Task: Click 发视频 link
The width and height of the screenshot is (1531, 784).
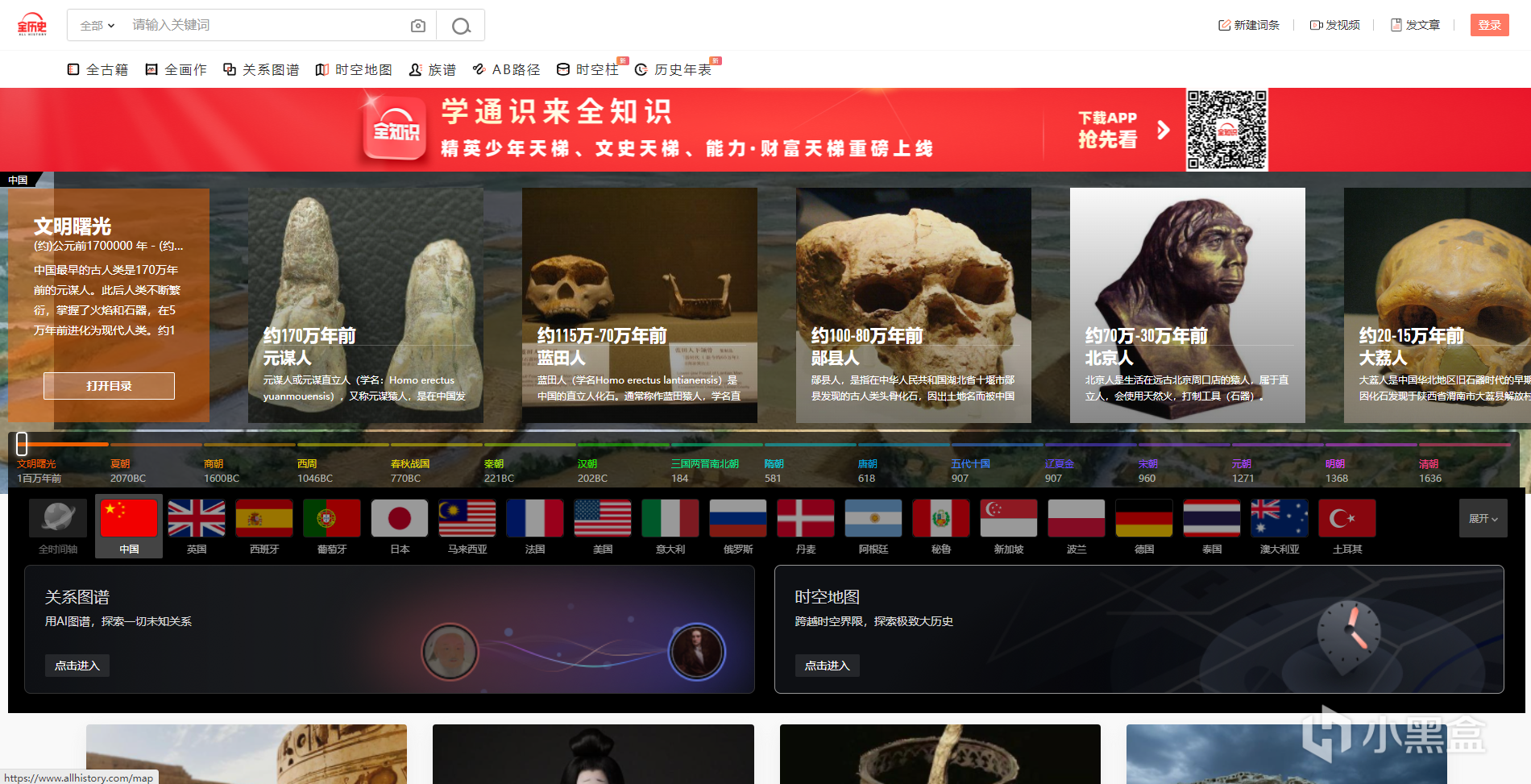Action: click(x=1335, y=25)
